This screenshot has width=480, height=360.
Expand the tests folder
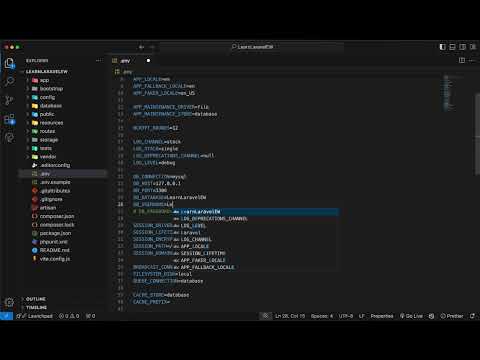[46, 148]
